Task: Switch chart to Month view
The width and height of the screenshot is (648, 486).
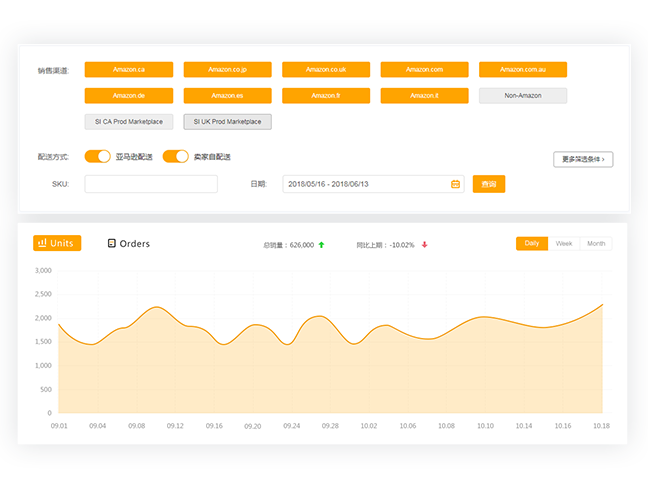Action: pyautogui.click(x=596, y=243)
